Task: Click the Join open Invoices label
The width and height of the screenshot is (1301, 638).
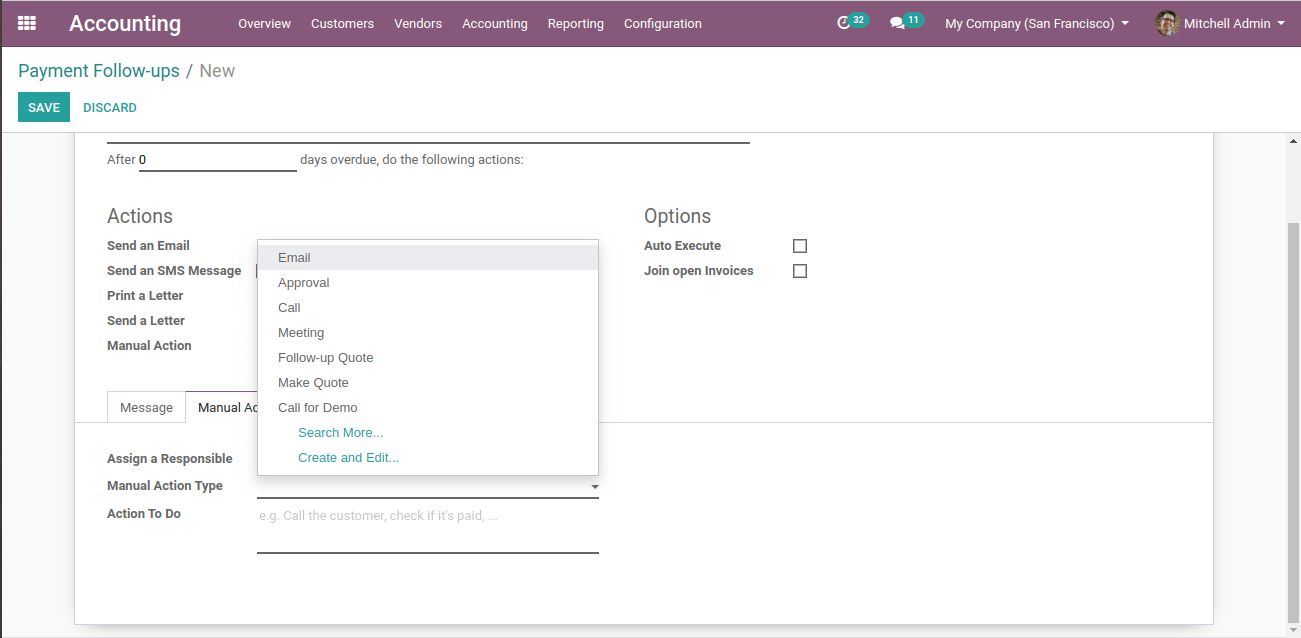Action: (x=699, y=271)
